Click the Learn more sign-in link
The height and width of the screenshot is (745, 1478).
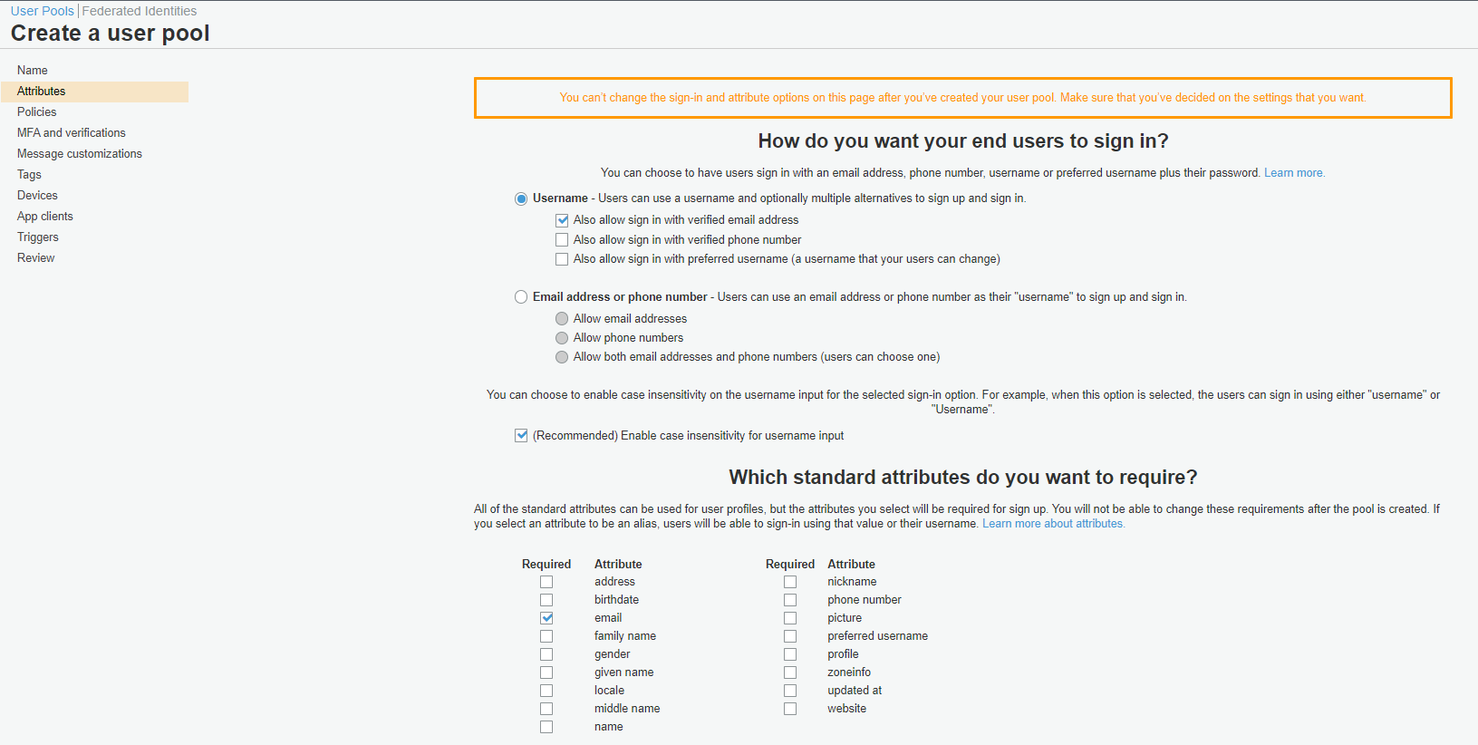click(x=1294, y=172)
